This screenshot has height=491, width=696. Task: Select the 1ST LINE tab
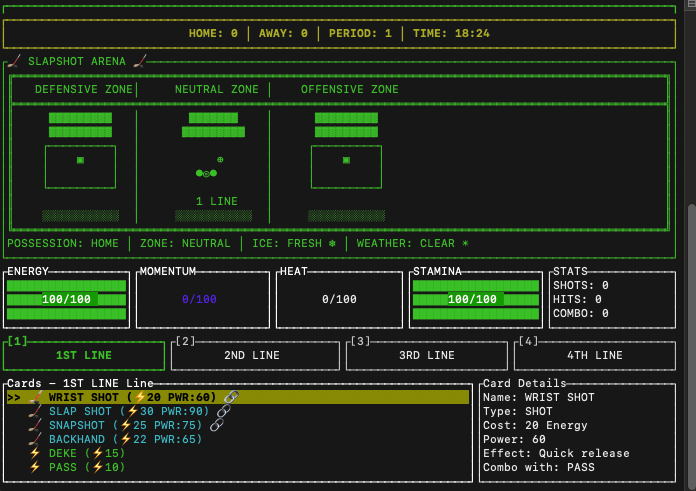point(84,355)
